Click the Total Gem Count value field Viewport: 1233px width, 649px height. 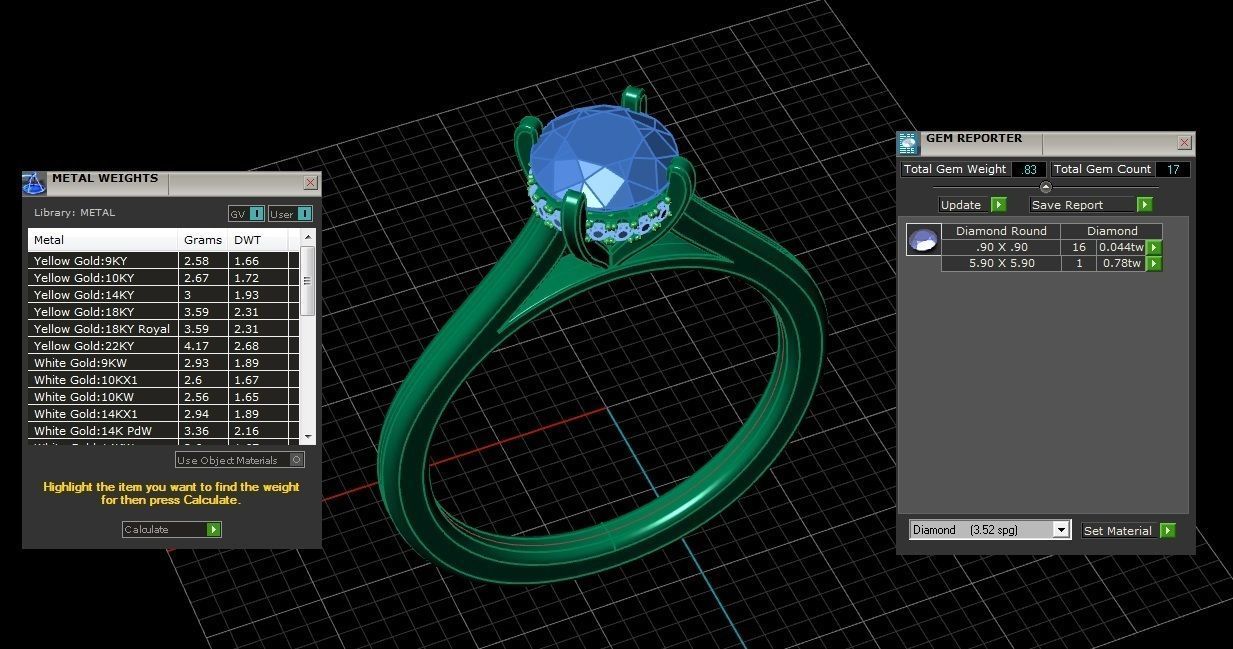coord(1172,169)
